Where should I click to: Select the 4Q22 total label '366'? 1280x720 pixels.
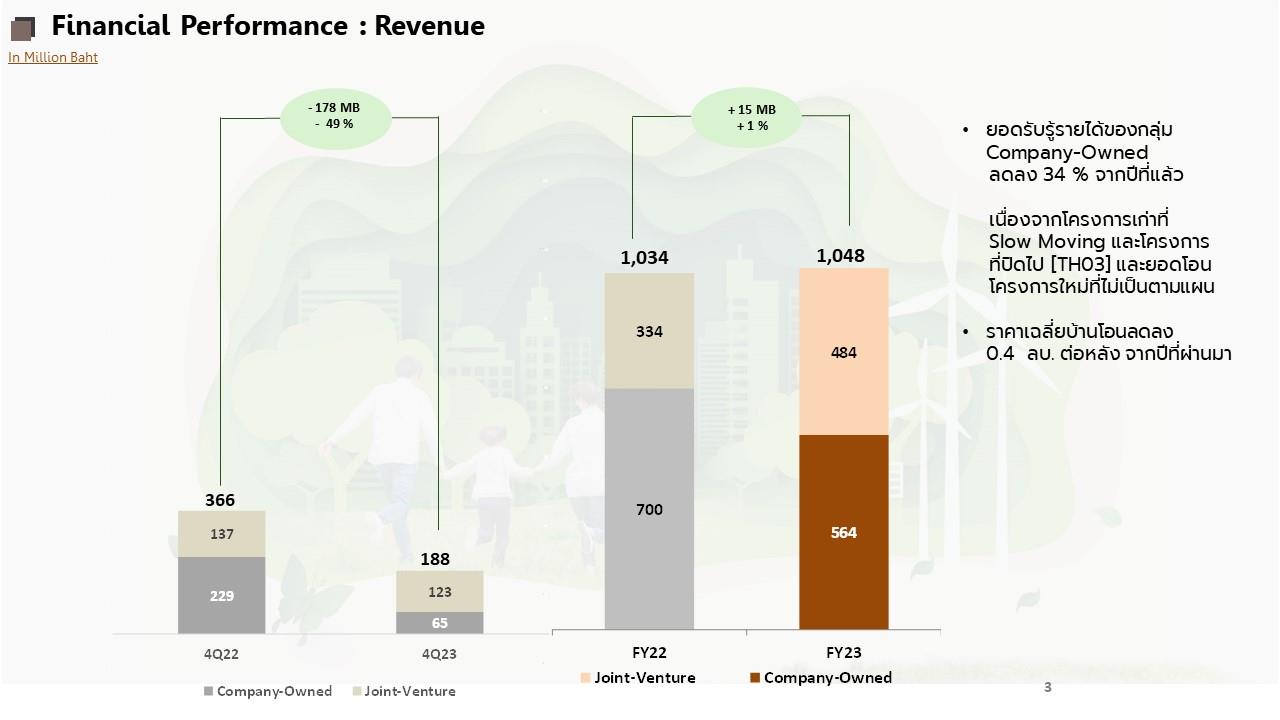[220, 500]
